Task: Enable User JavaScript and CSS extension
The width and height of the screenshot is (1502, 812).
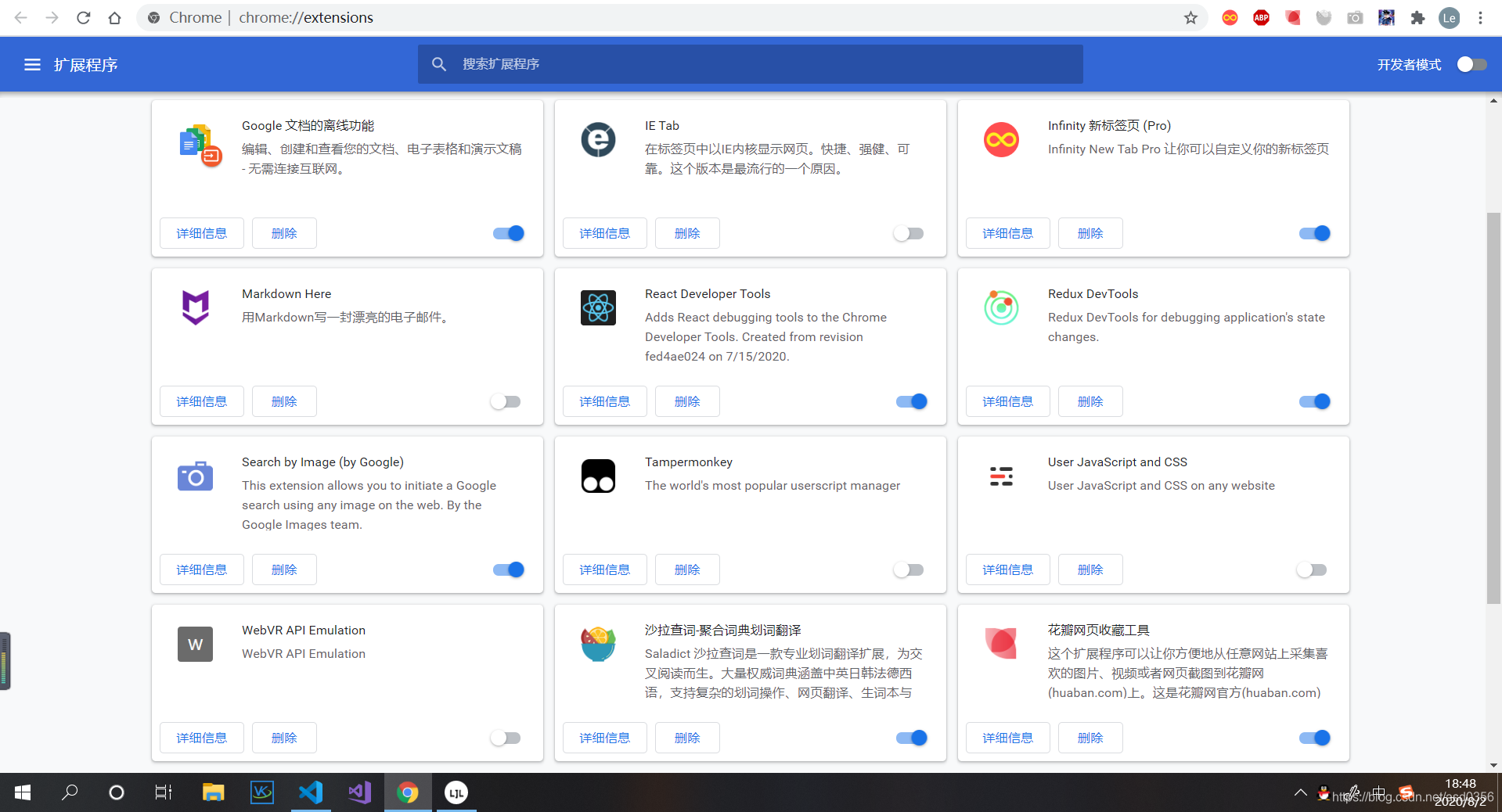Action: pyautogui.click(x=1312, y=569)
